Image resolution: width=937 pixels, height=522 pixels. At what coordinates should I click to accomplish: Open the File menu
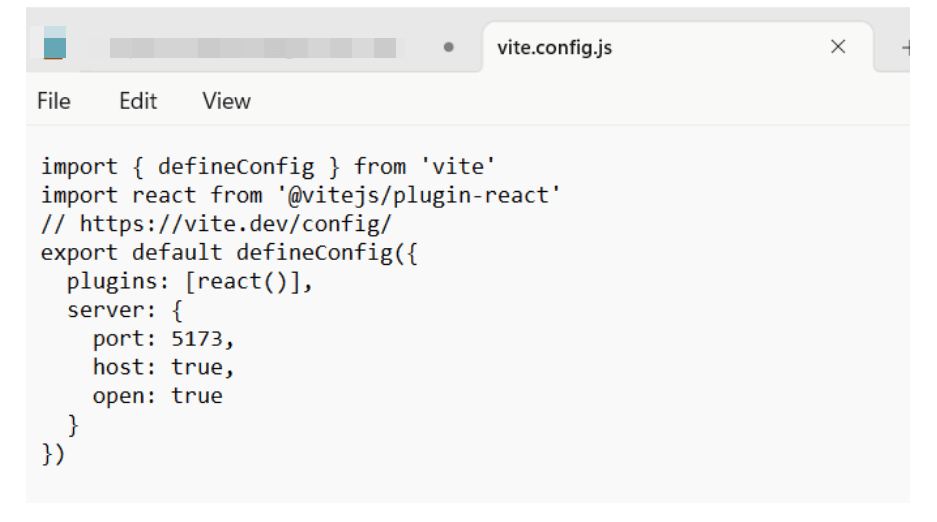coord(54,101)
